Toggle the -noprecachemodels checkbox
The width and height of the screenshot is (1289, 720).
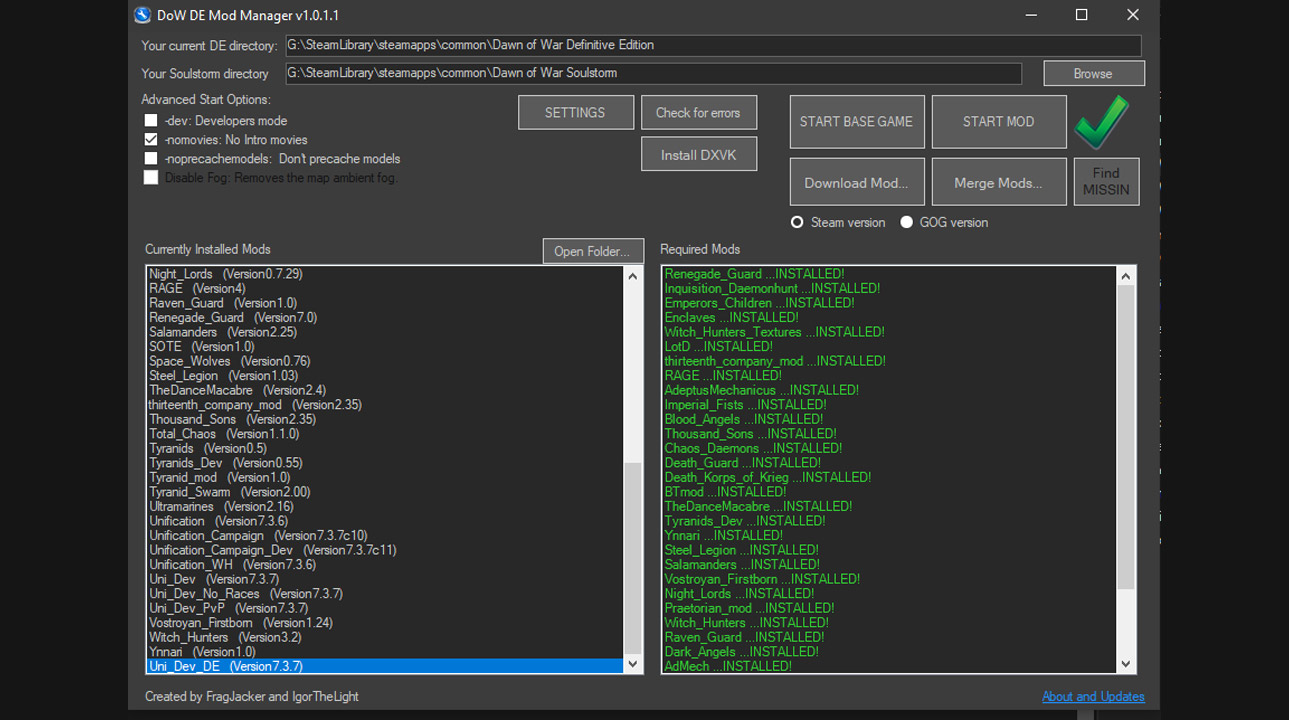[151, 159]
